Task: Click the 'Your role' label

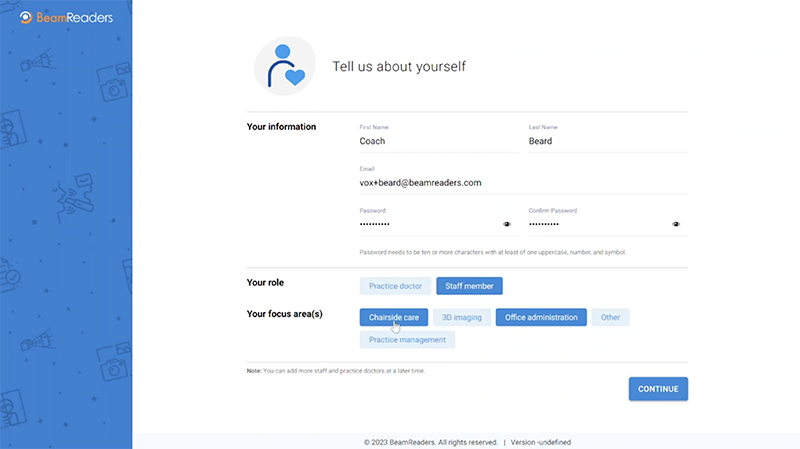Action: [265, 282]
